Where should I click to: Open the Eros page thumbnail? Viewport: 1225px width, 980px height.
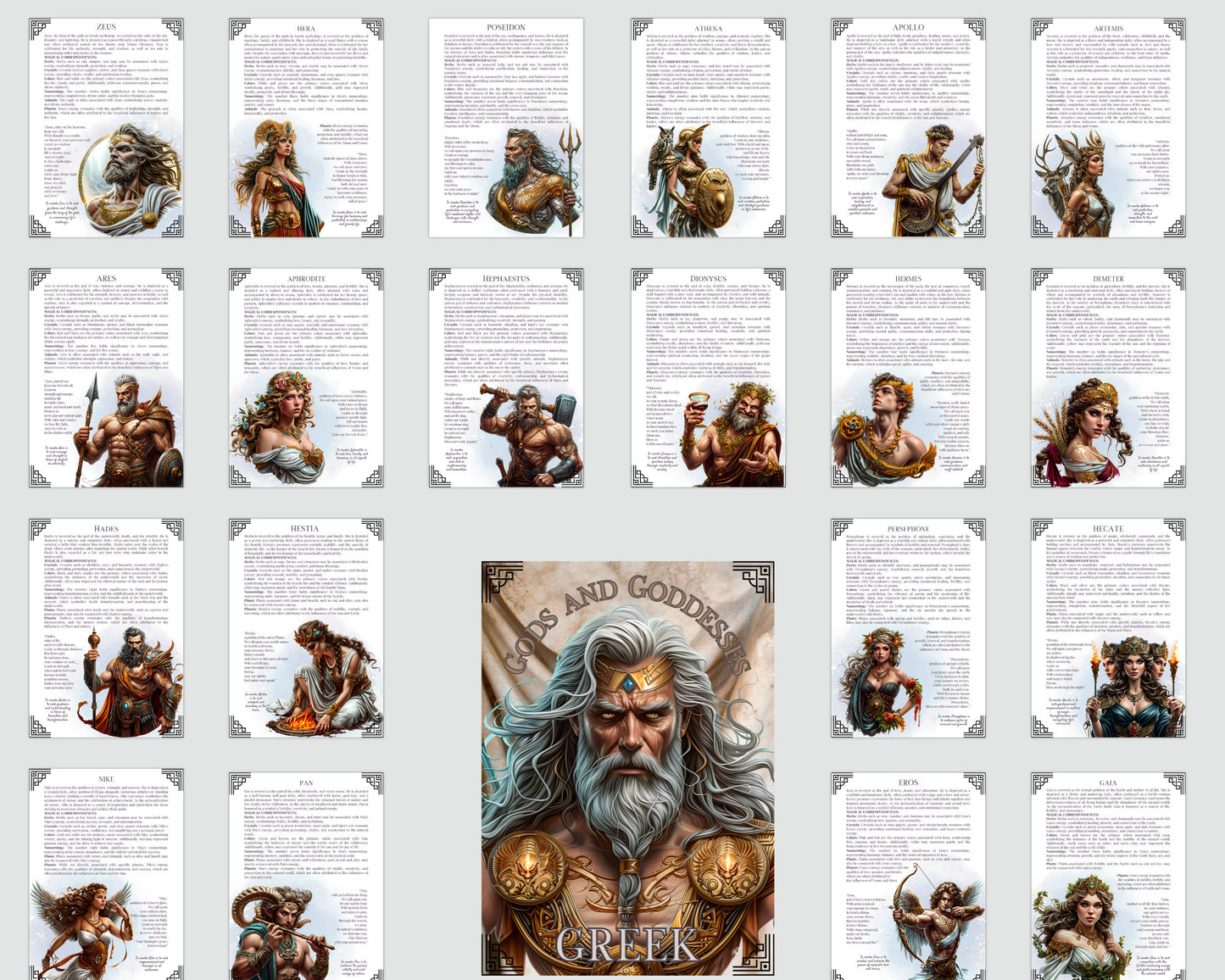pos(908,875)
